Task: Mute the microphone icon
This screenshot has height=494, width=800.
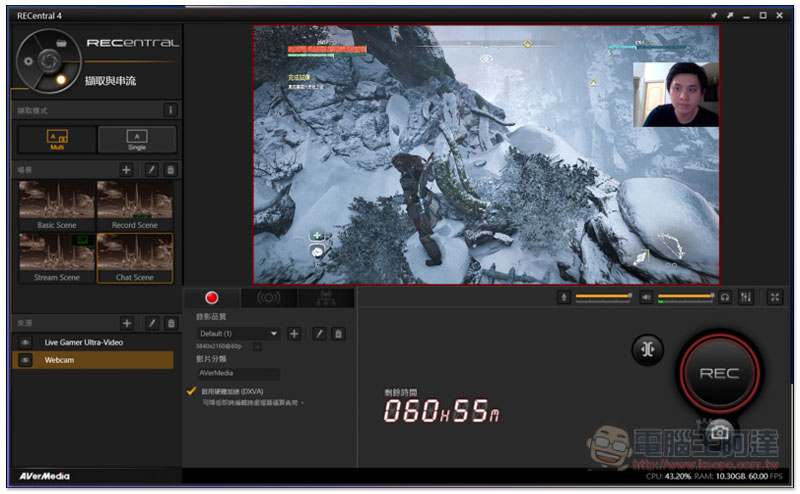Action: [564, 297]
